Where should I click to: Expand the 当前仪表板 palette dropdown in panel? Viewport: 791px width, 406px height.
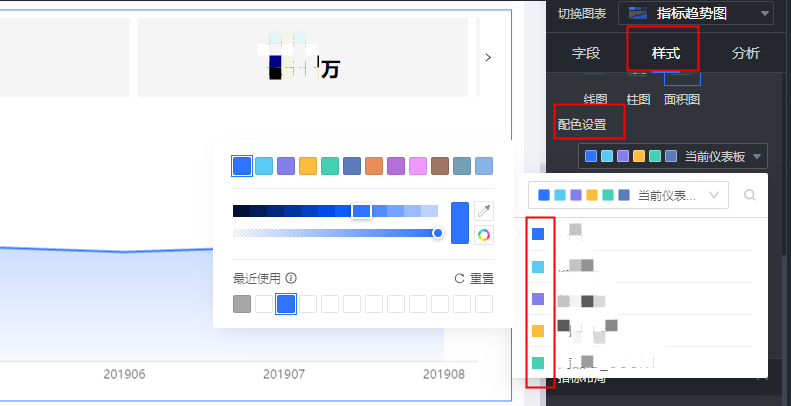[674, 156]
